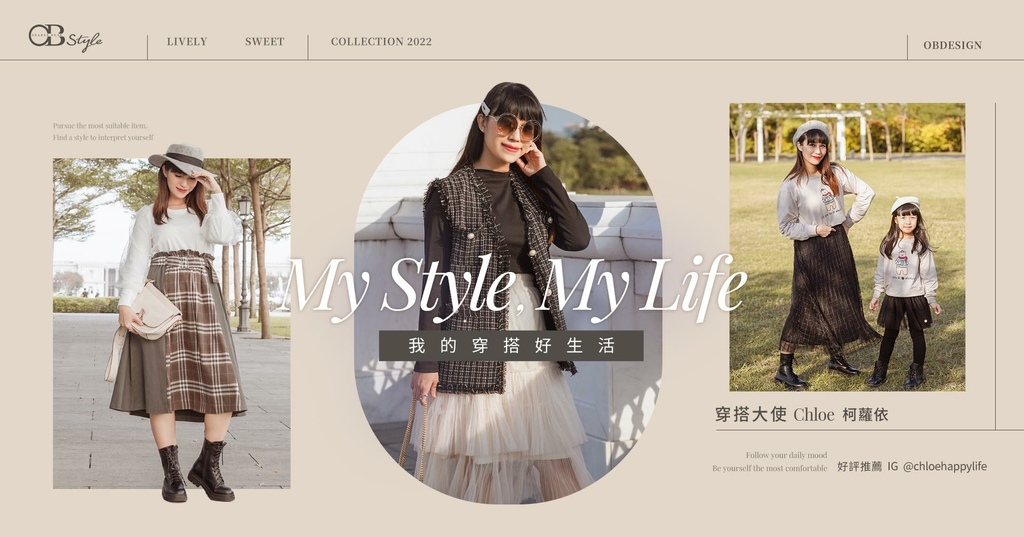
Task: Open the LIVELY menu item
Action: 187,42
